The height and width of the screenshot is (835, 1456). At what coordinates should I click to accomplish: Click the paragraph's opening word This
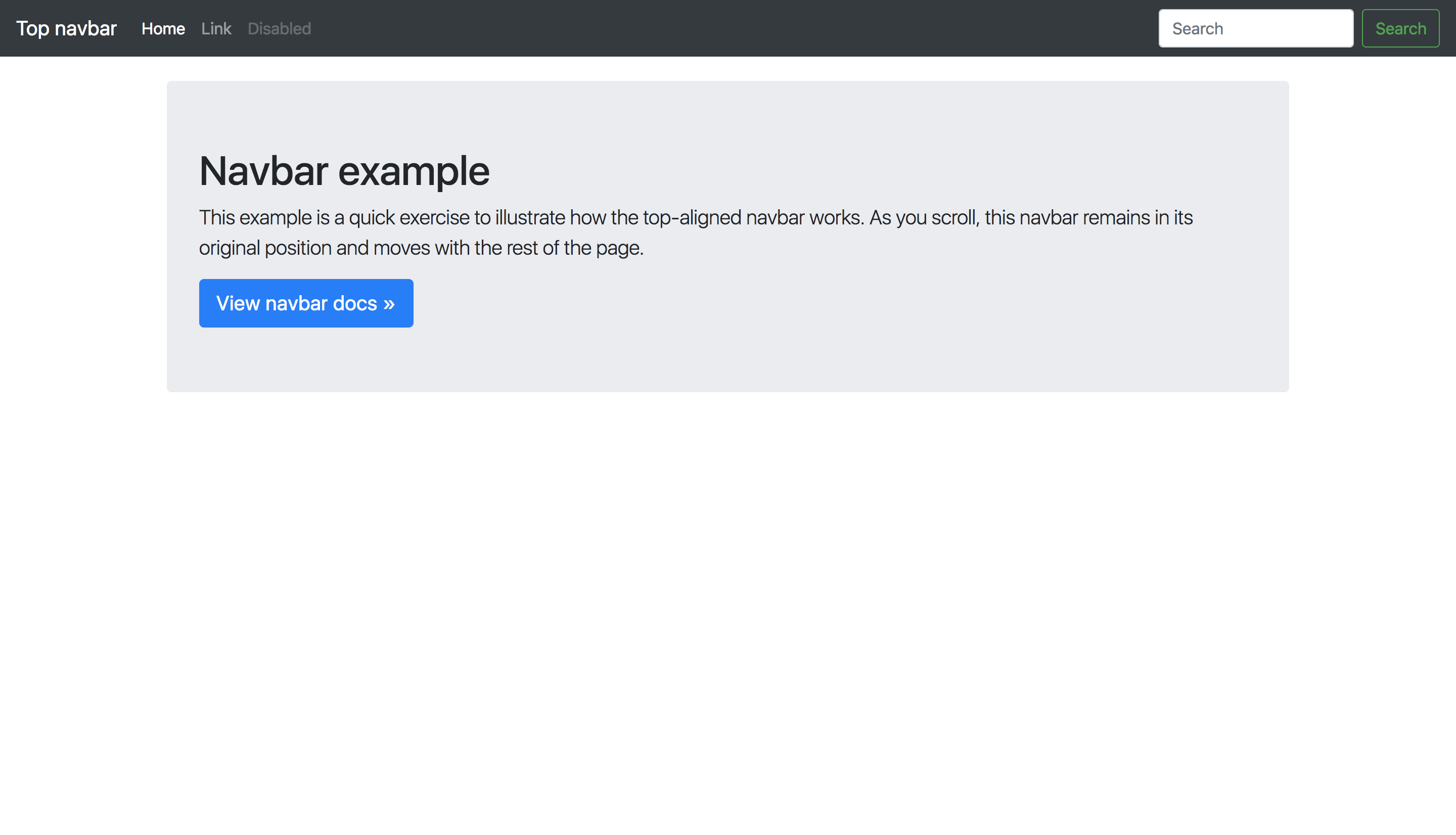217,217
